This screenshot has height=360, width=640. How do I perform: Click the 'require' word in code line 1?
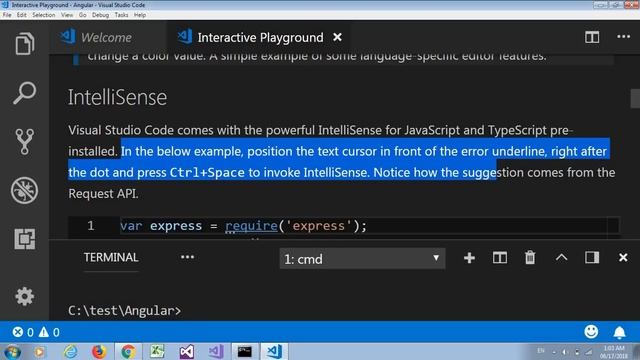pos(251,226)
